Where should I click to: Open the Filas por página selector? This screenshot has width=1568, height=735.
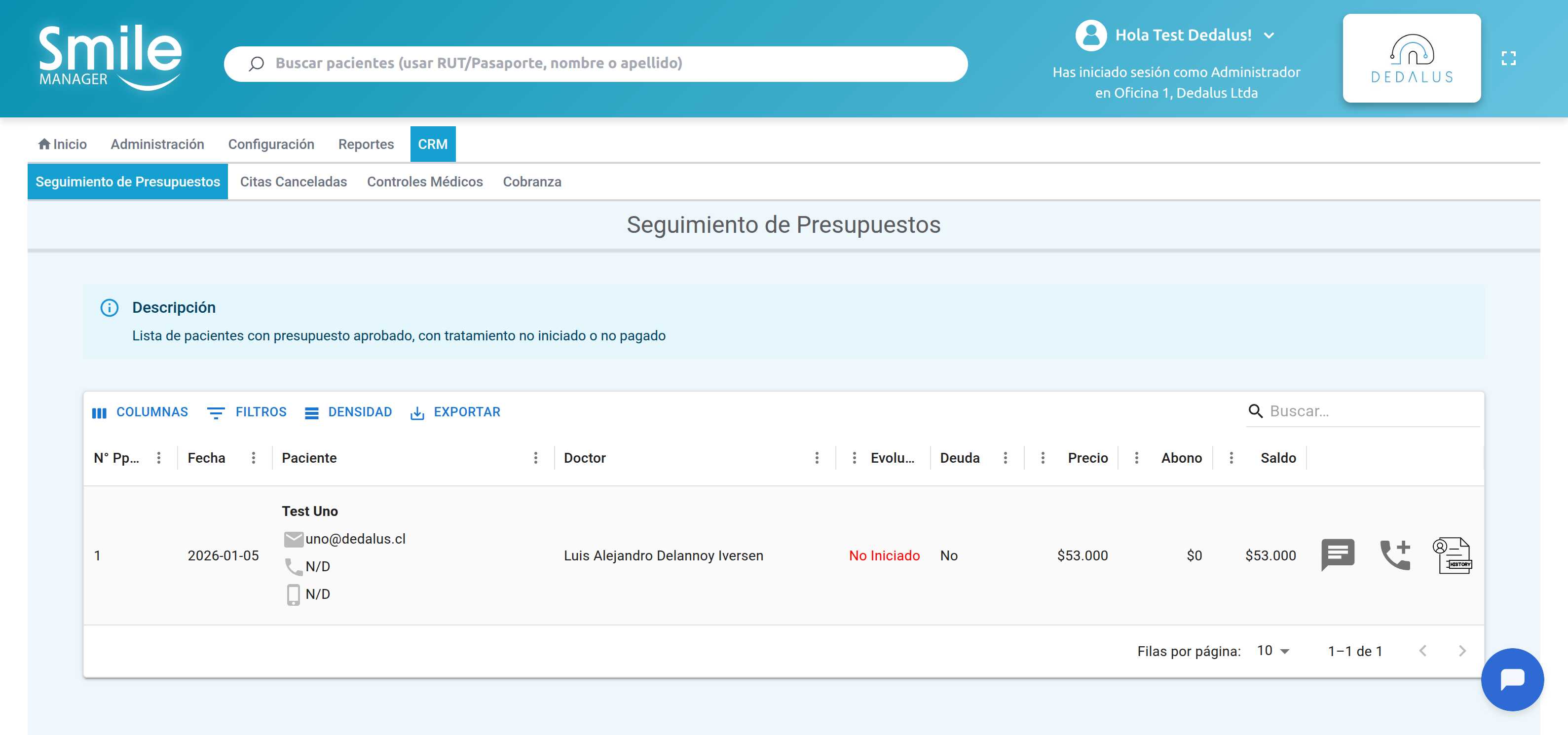(1272, 651)
